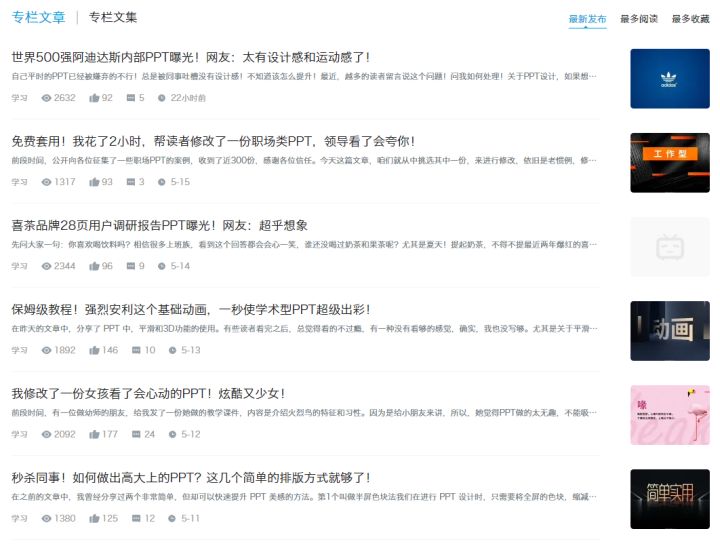The height and width of the screenshot is (548, 720).
Task: Click the clock icon beside 5-14
Action: point(162,266)
